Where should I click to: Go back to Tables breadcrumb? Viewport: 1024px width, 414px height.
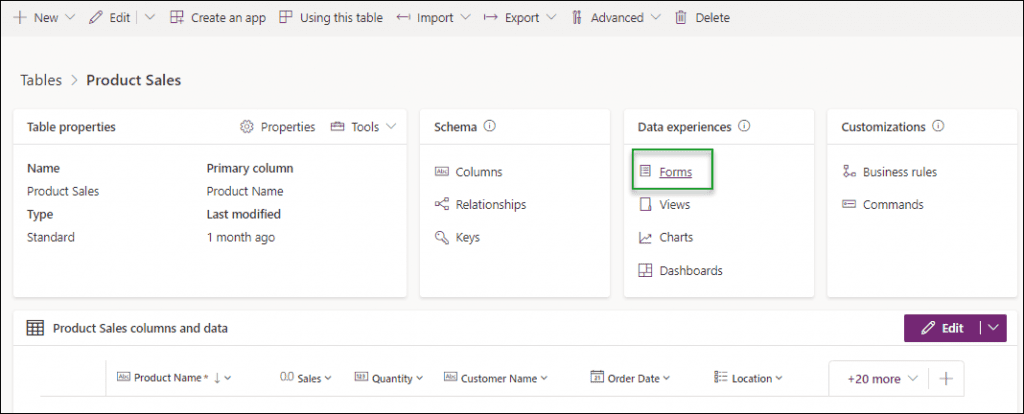tap(41, 80)
